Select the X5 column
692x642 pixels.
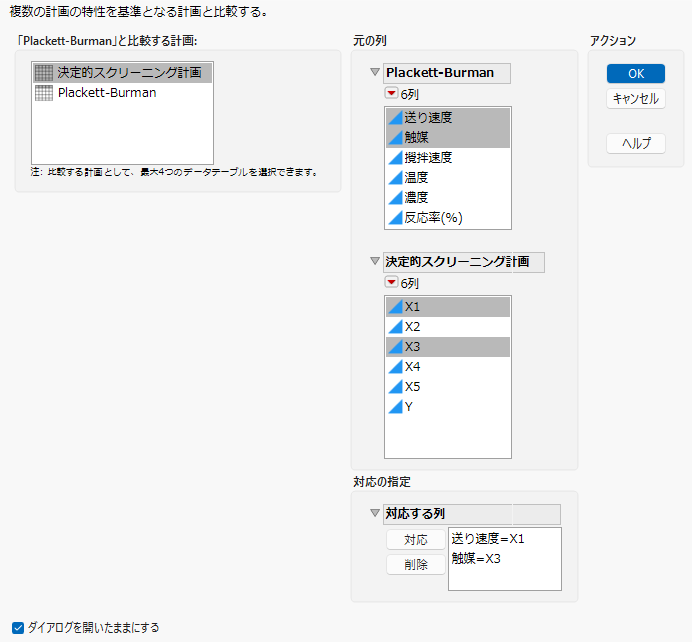pos(448,387)
